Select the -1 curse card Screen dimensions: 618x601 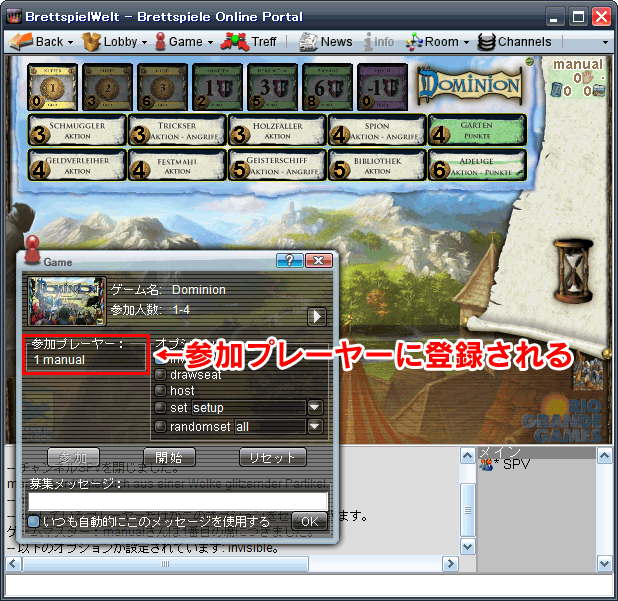tap(382, 87)
